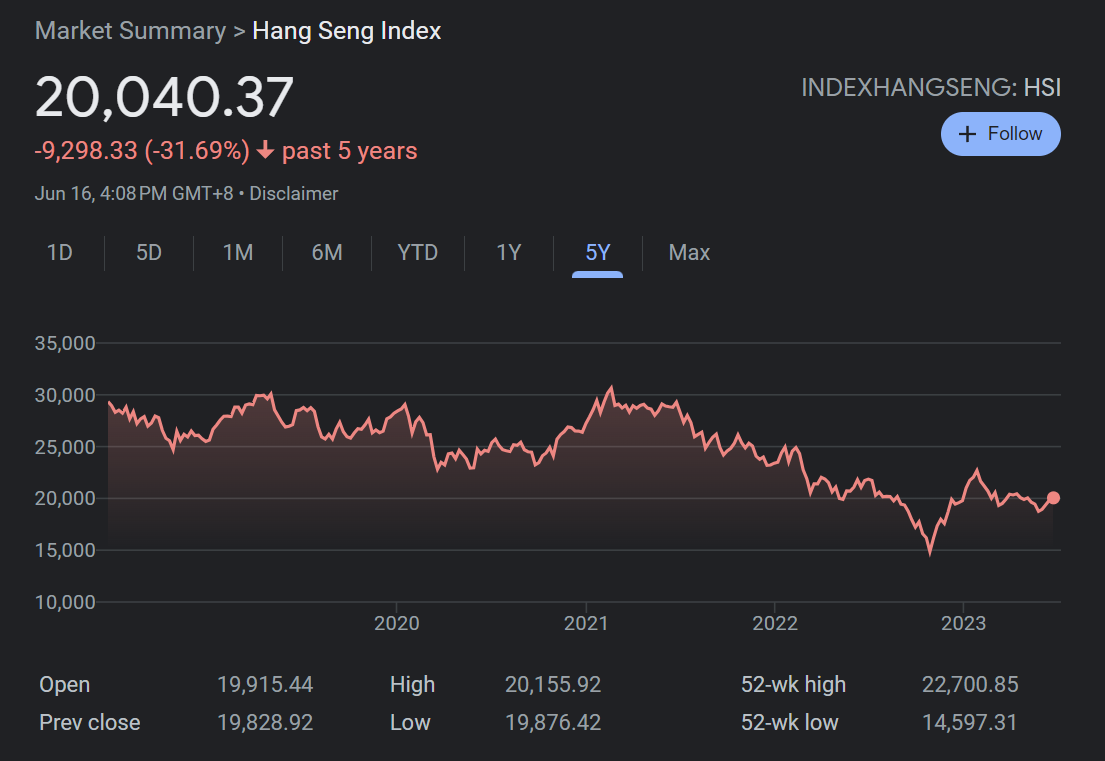This screenshot has height=761, width=1105.
Task: Click the down arrow beside the percentage change
Action: point(265,150)
